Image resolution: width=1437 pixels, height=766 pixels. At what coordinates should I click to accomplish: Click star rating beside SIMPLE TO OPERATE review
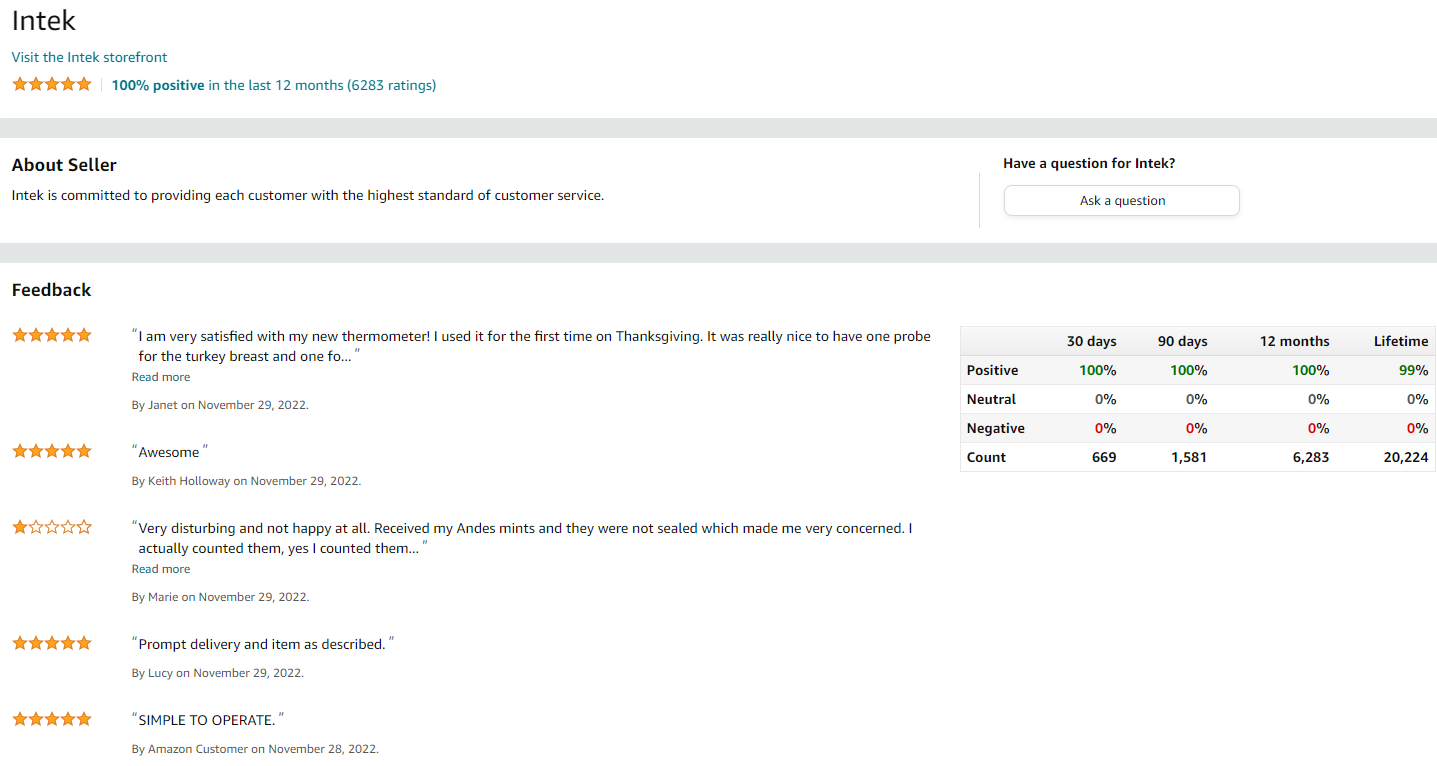(52, 719)
